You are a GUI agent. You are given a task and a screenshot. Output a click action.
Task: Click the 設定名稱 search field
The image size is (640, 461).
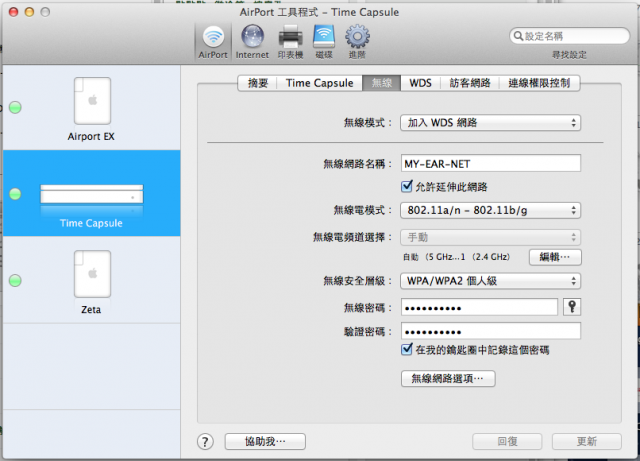click(x=569, y=36)
